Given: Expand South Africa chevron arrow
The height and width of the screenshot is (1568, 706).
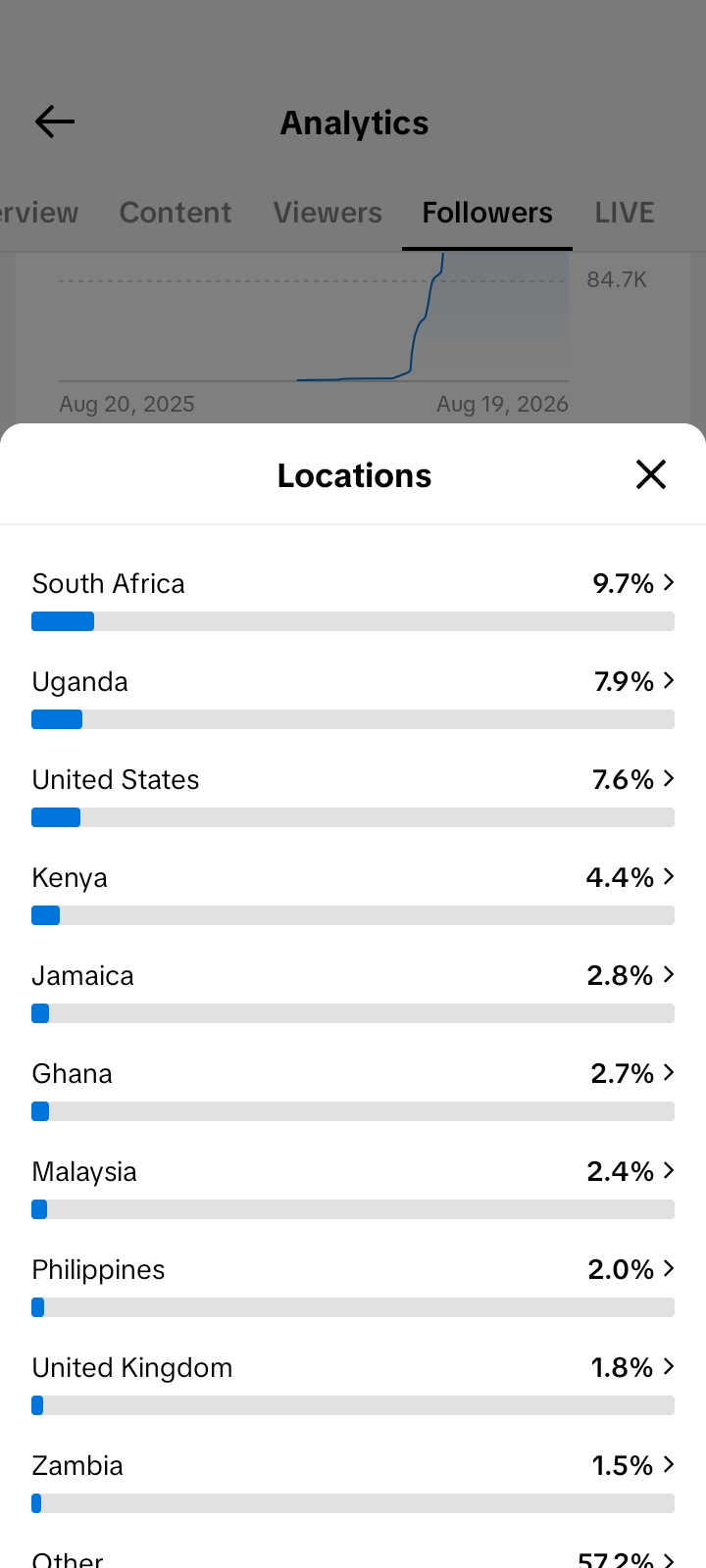Looking at the screenshot, I should [669, 582].
